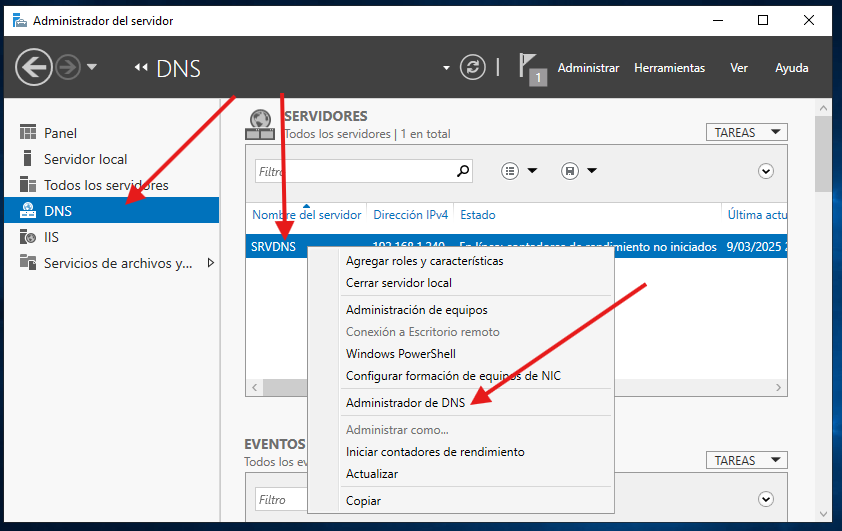
Task: Click the file services icon
Action: pyautogui.click(x=27, y=262)
